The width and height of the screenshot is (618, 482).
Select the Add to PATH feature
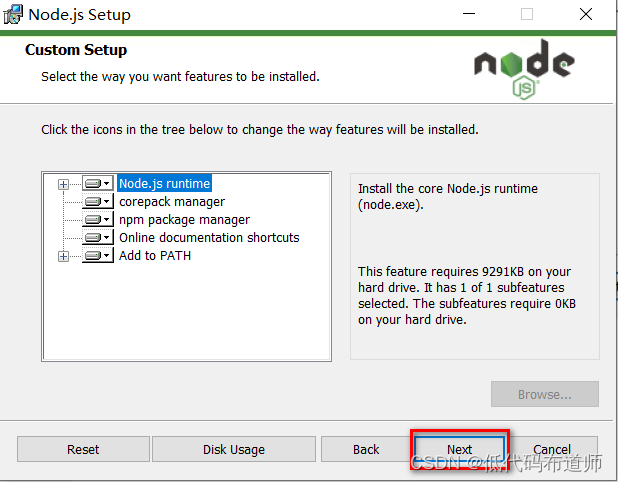(x=155, y=256)
